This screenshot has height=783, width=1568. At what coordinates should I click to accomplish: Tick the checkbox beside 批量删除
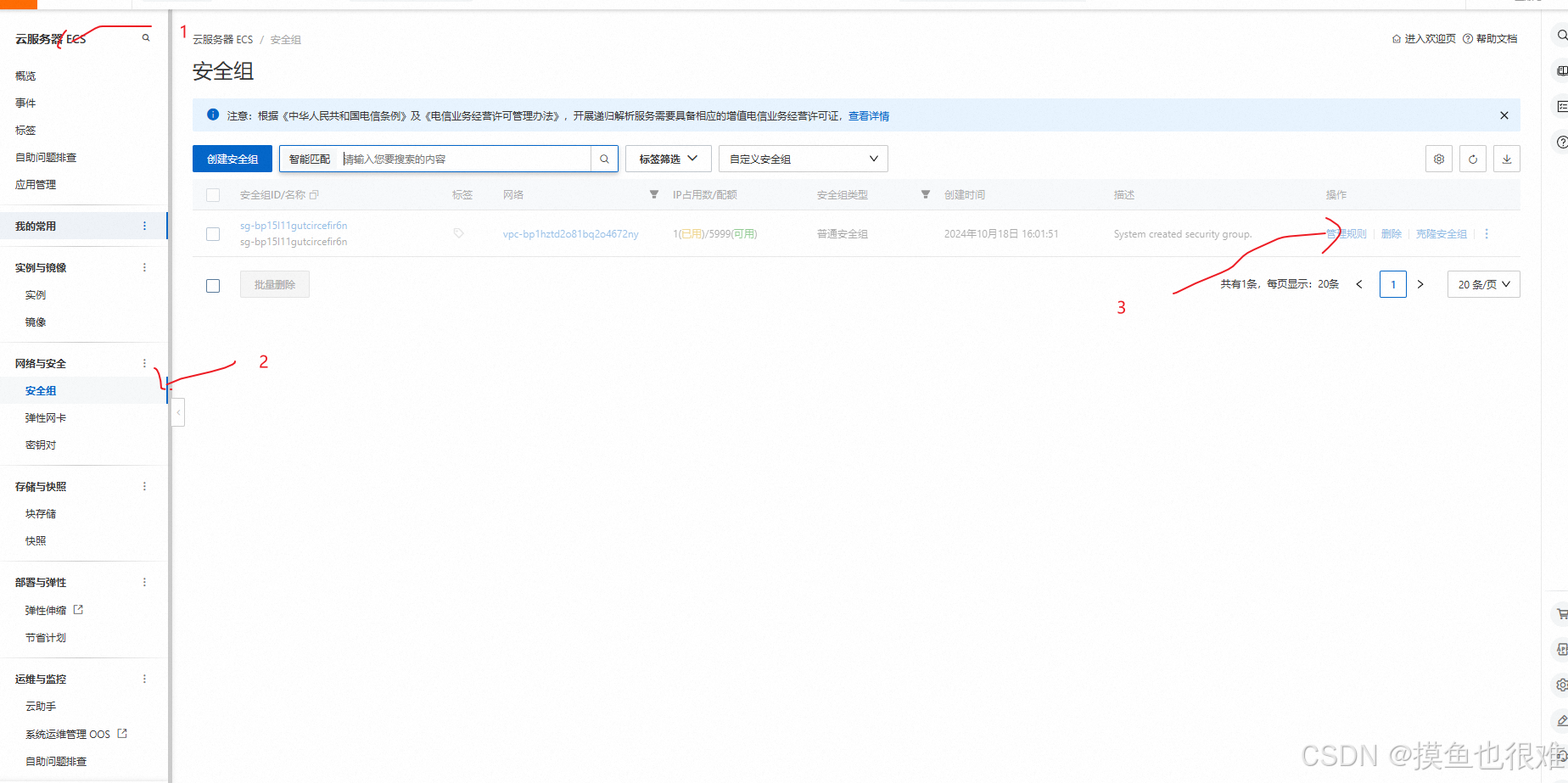213,286
